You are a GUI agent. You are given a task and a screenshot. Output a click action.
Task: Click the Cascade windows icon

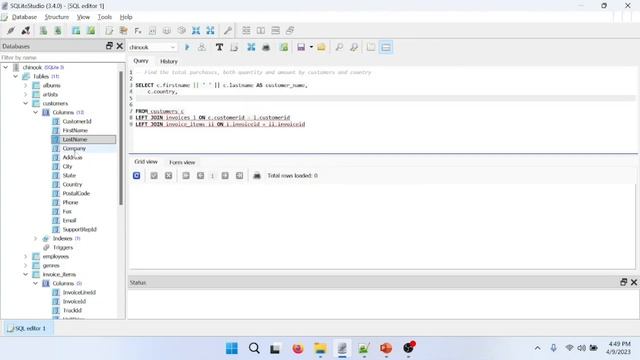(290, 31)
